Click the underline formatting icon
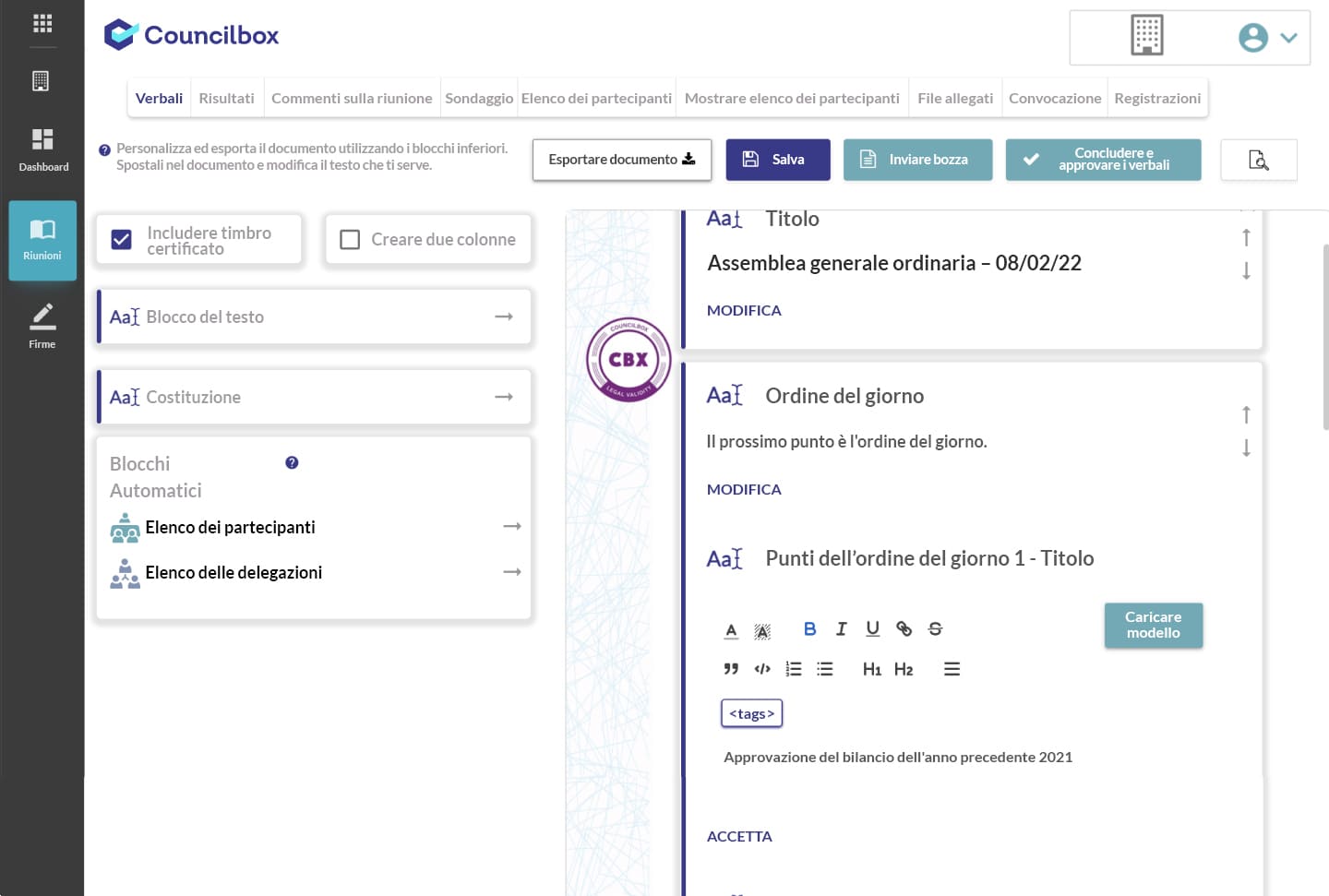The height and width of the screenshot is (896, 1329). pos(872,629)
